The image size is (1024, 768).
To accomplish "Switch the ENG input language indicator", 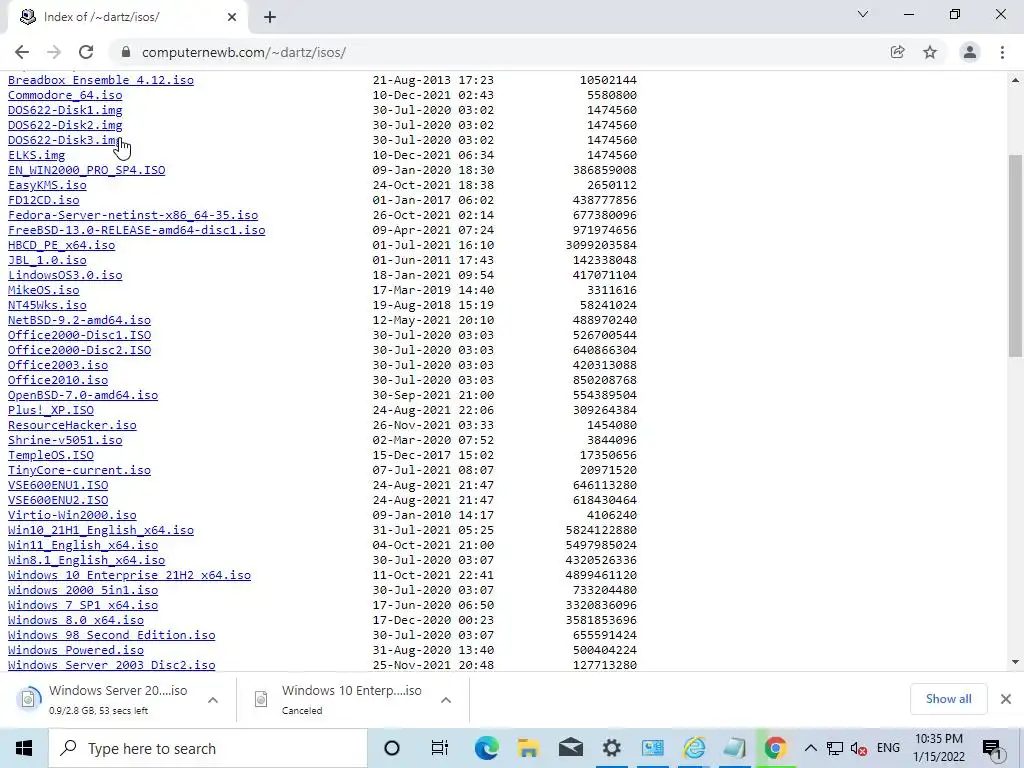I will tap(888, 748).
